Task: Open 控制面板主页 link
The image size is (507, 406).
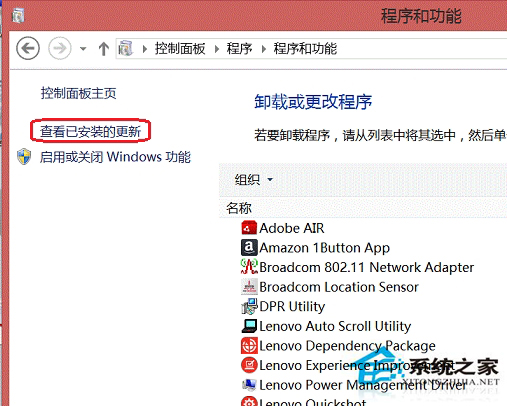Action: tap(78, 93)
